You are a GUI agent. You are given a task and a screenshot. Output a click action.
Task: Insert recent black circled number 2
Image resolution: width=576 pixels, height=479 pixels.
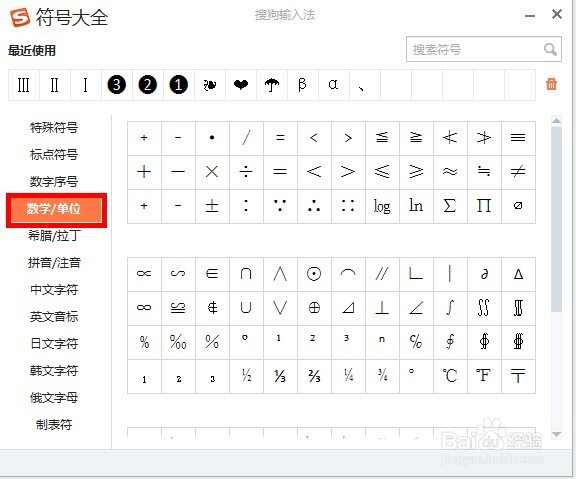pyautogui.click(x=148, y=85)
